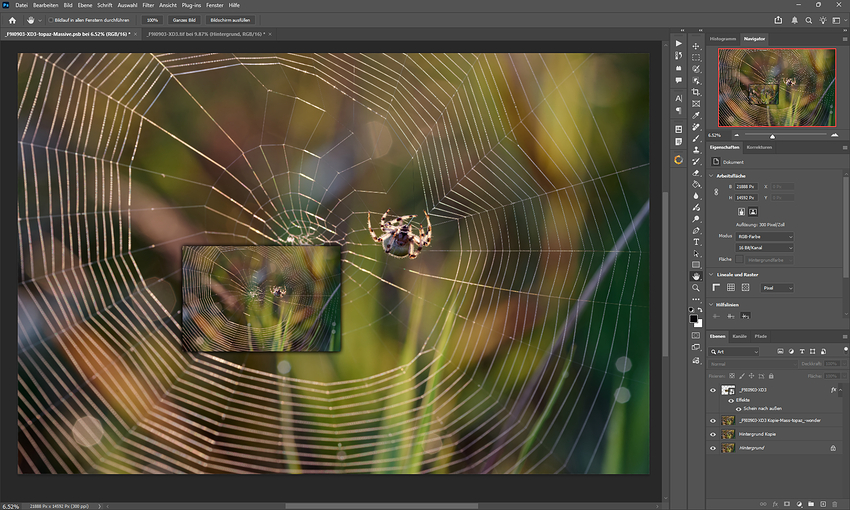Open the Filter menu
Image resolution: width=850 pixels, height=510 pixels.
click(x=148, y=5)
